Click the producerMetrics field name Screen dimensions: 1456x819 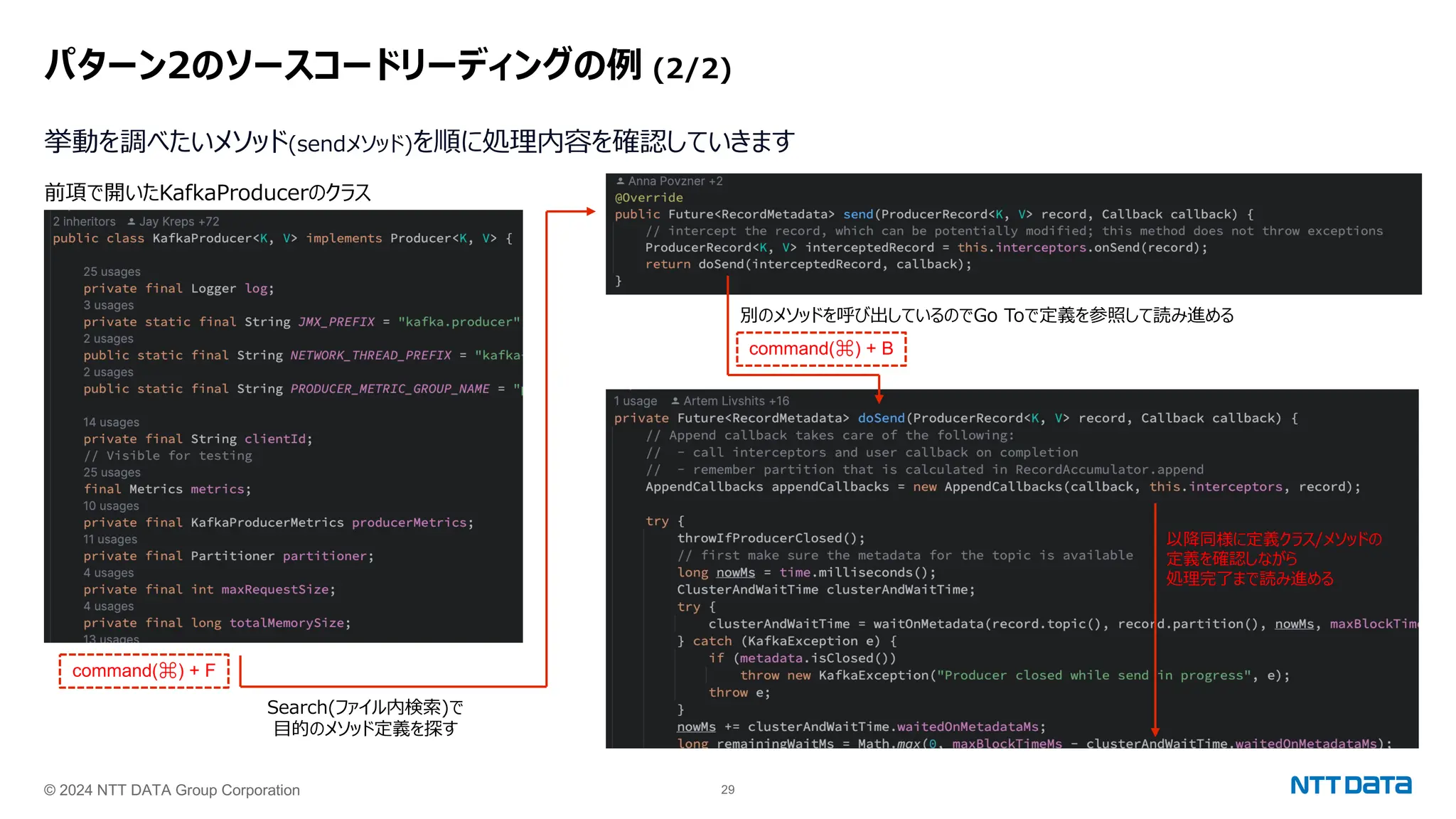pyautogui.click(x=409, y=523)
